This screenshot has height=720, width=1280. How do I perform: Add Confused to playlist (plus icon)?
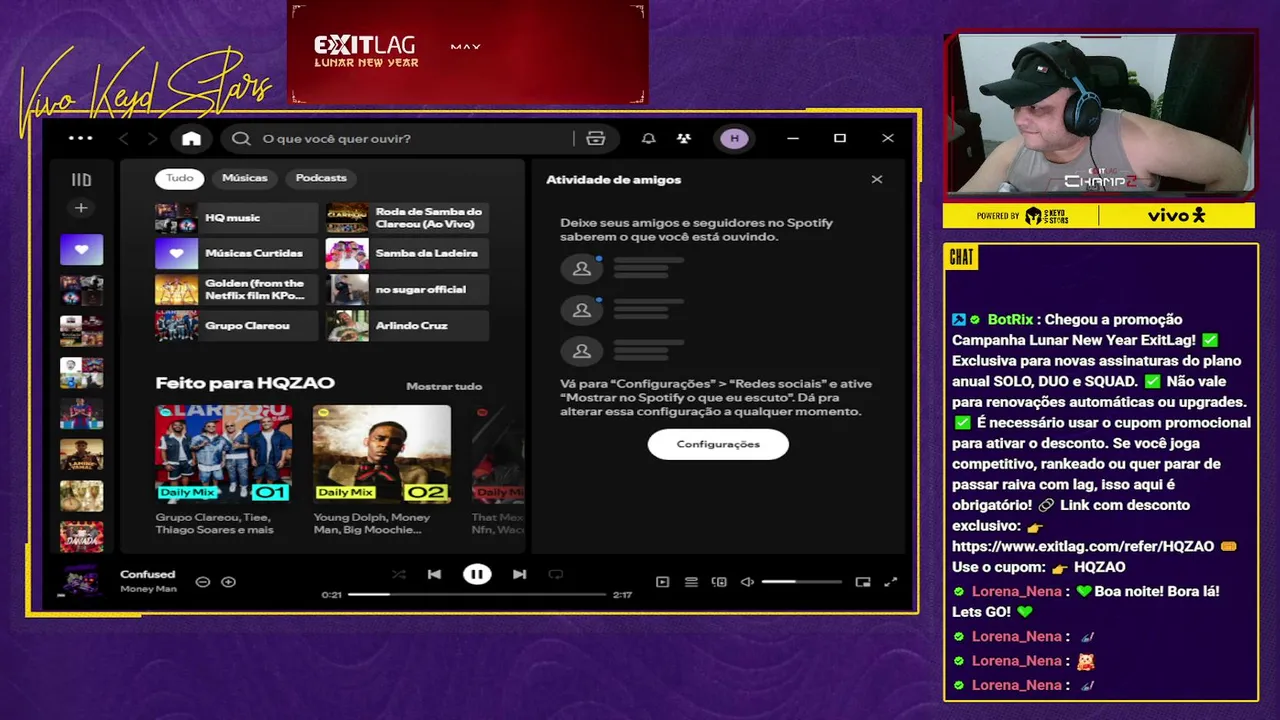pos(228,582)
